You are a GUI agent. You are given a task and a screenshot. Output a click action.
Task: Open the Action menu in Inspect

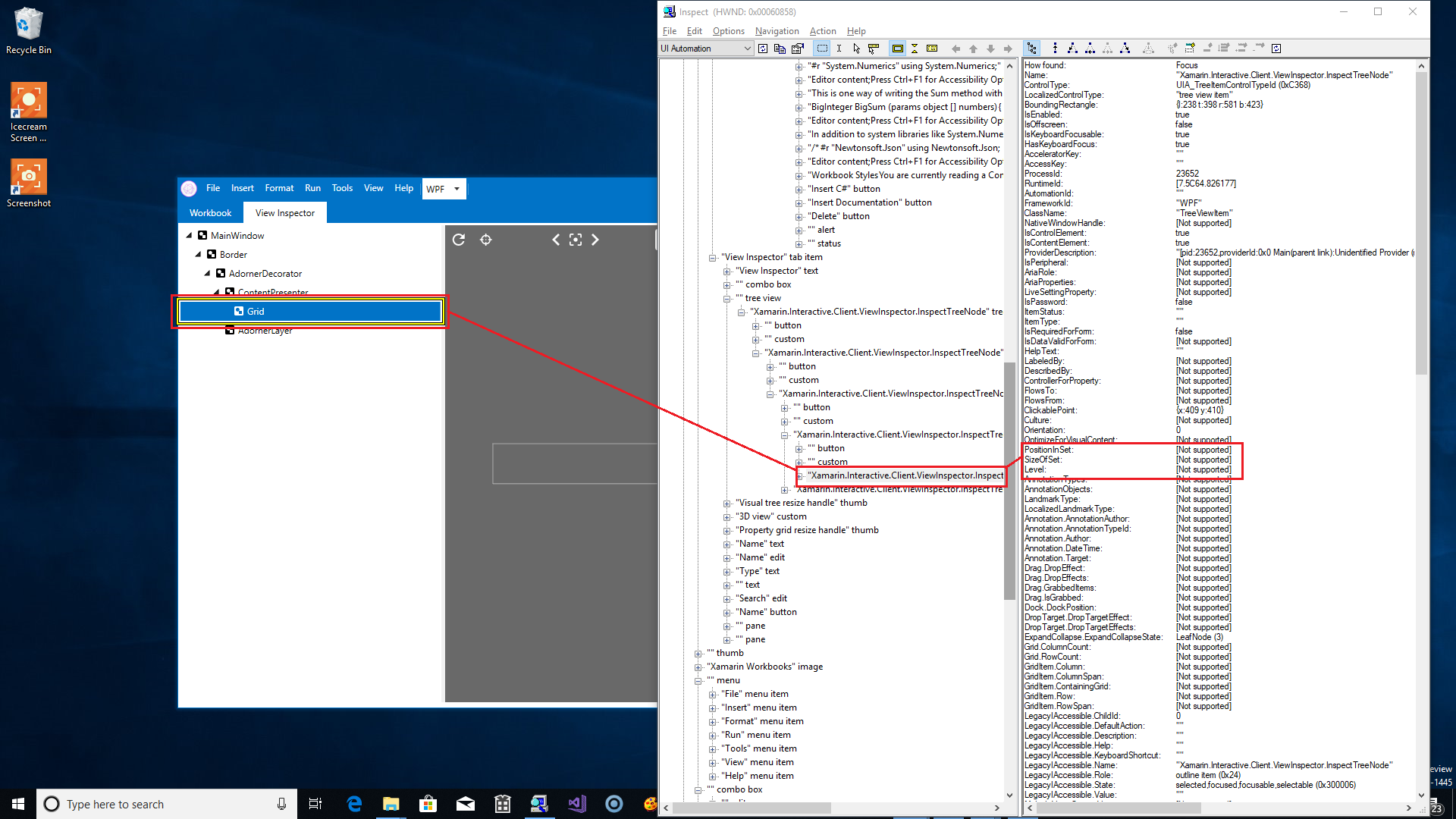(822, 31)
